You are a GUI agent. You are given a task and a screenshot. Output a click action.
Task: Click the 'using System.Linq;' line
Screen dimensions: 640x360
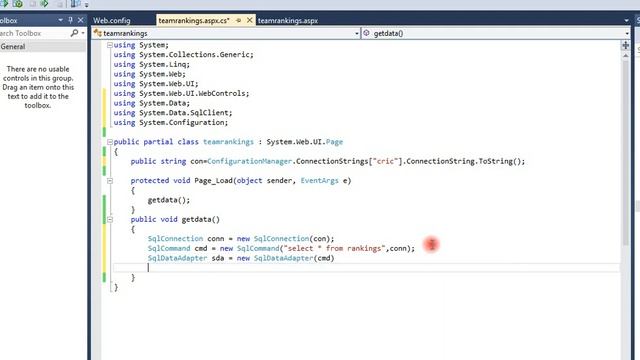(x=151, y=64)
